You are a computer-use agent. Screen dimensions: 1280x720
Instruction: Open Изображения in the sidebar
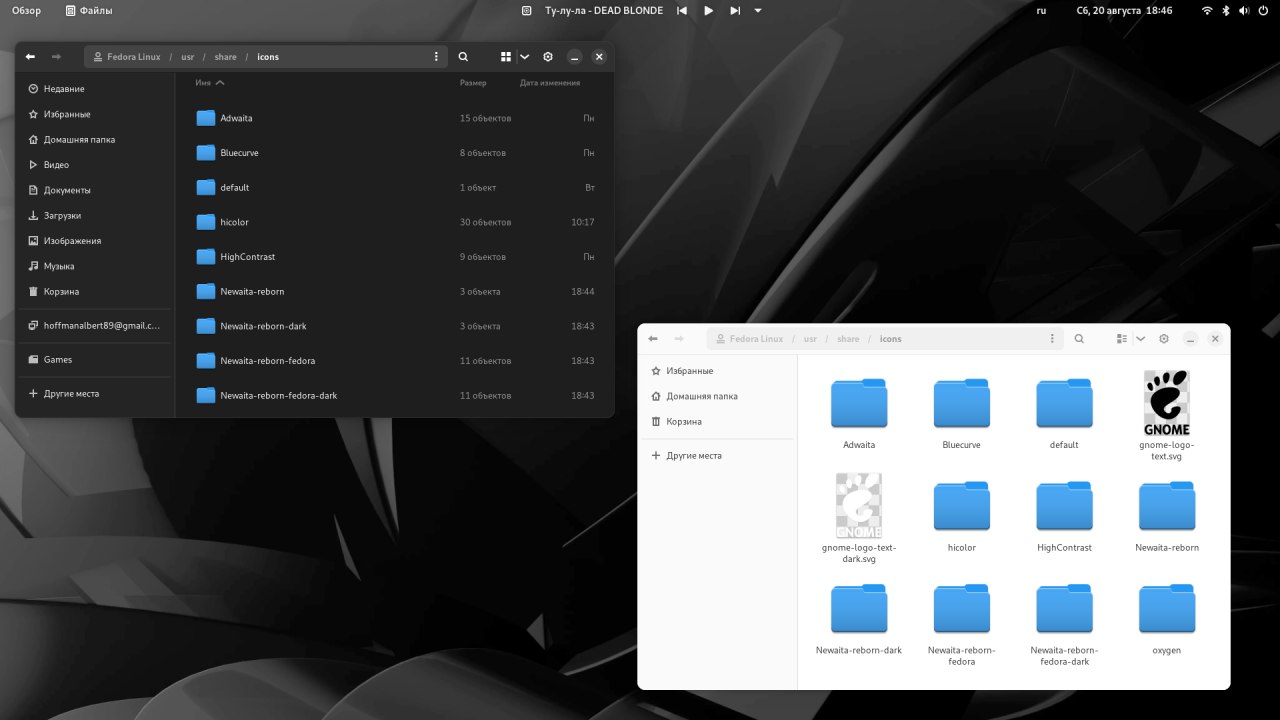pos(95,241)
